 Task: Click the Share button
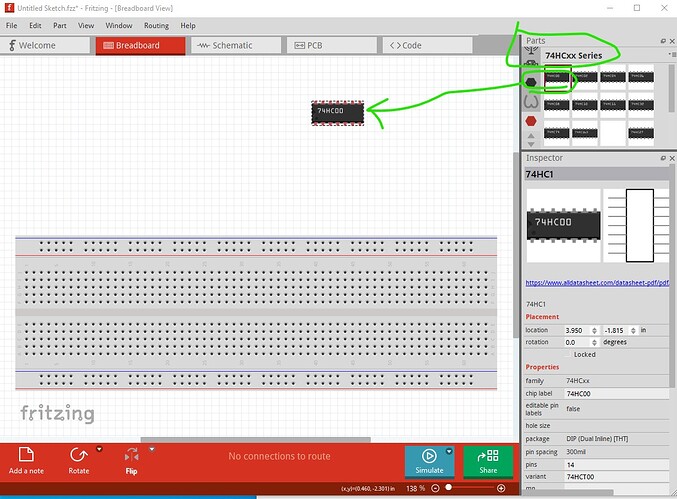(x=488, y=462)
